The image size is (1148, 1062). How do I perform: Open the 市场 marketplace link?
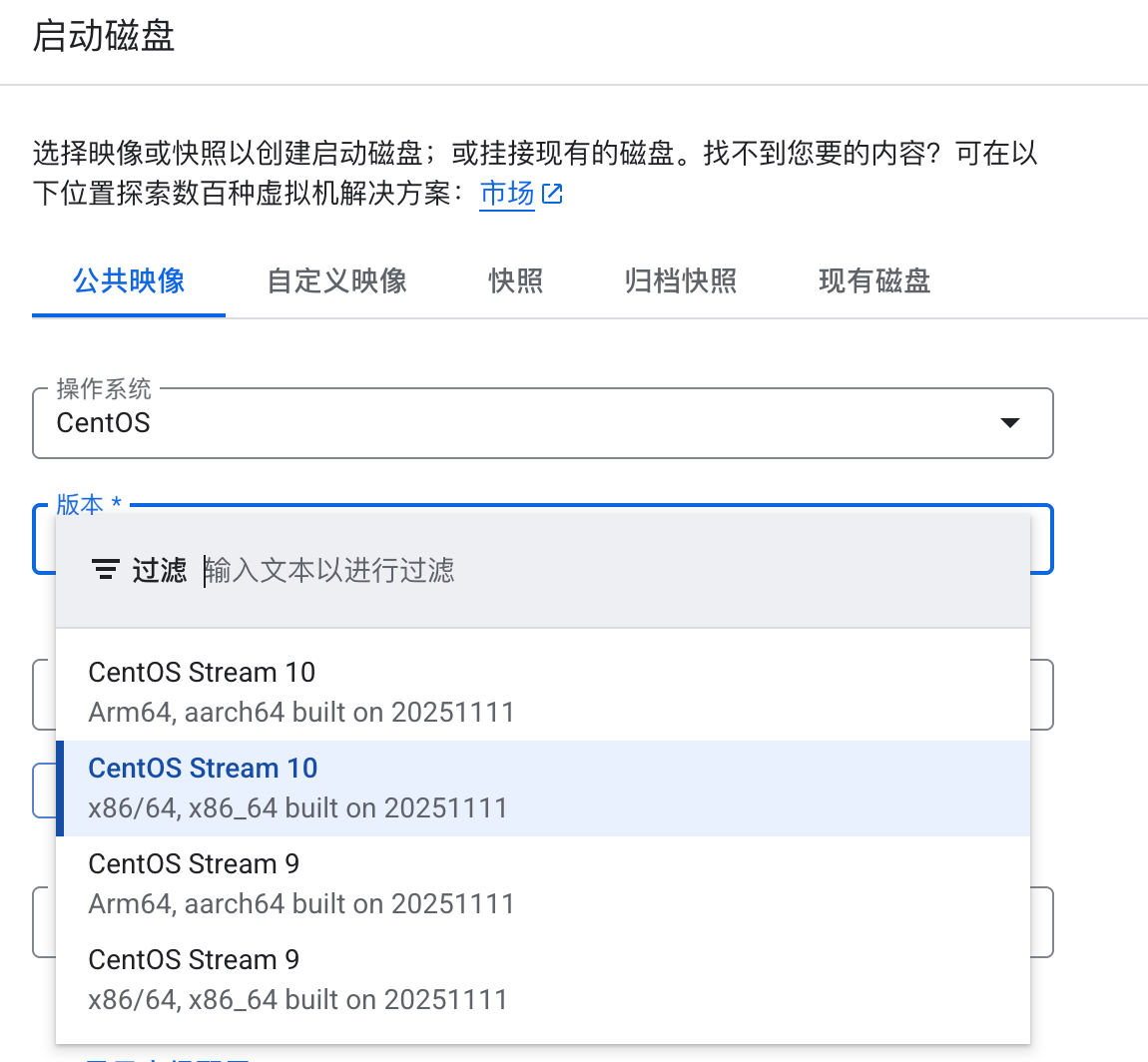click(x=507, y=193)
